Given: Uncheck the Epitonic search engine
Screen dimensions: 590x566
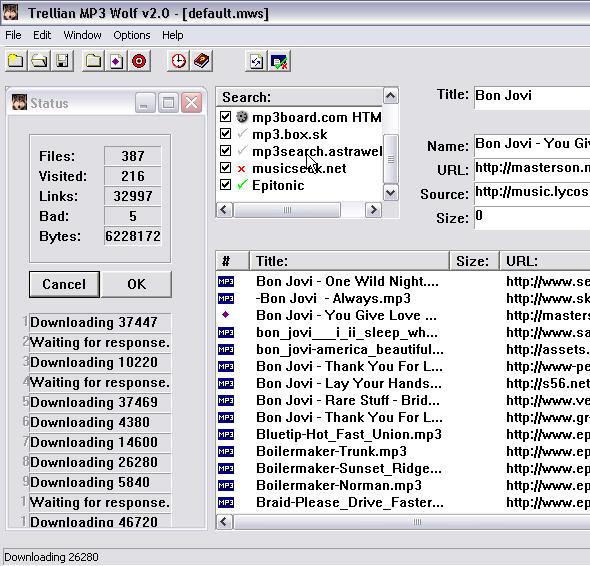Looking at the screenshot, I should point(225,185).
